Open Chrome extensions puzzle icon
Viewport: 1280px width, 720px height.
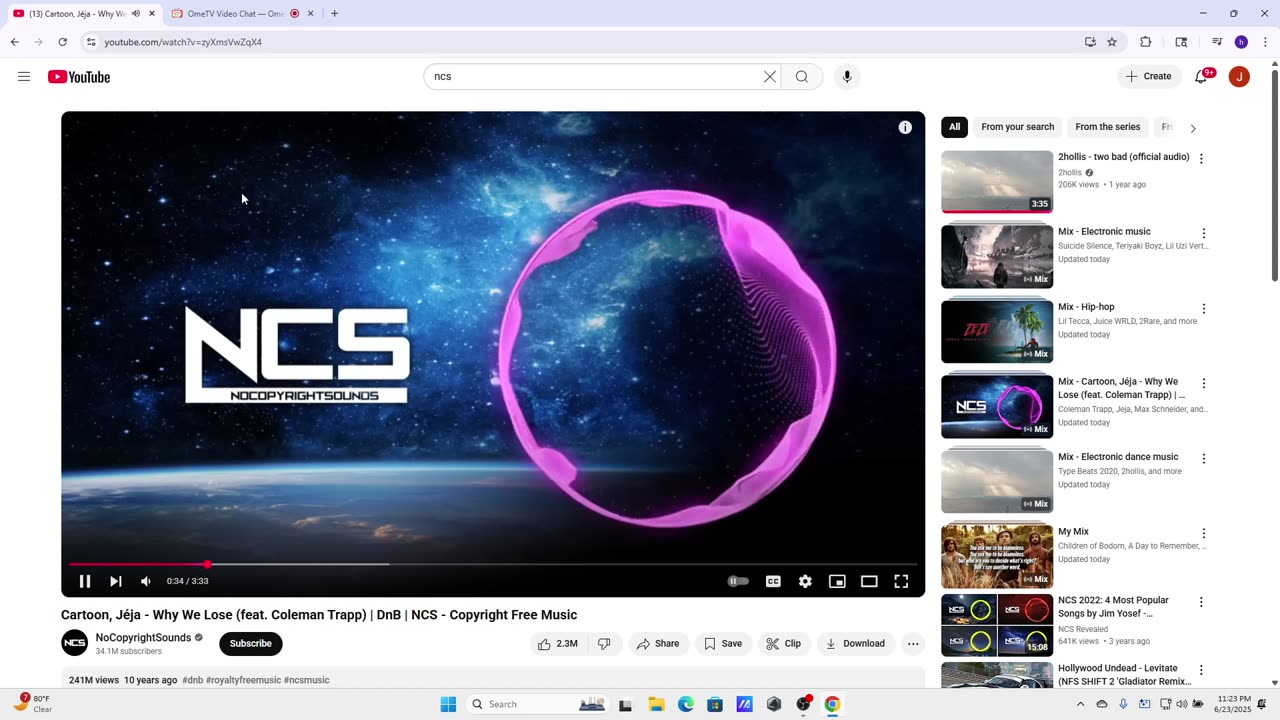pyautogui.click(x=1146, y=42)
